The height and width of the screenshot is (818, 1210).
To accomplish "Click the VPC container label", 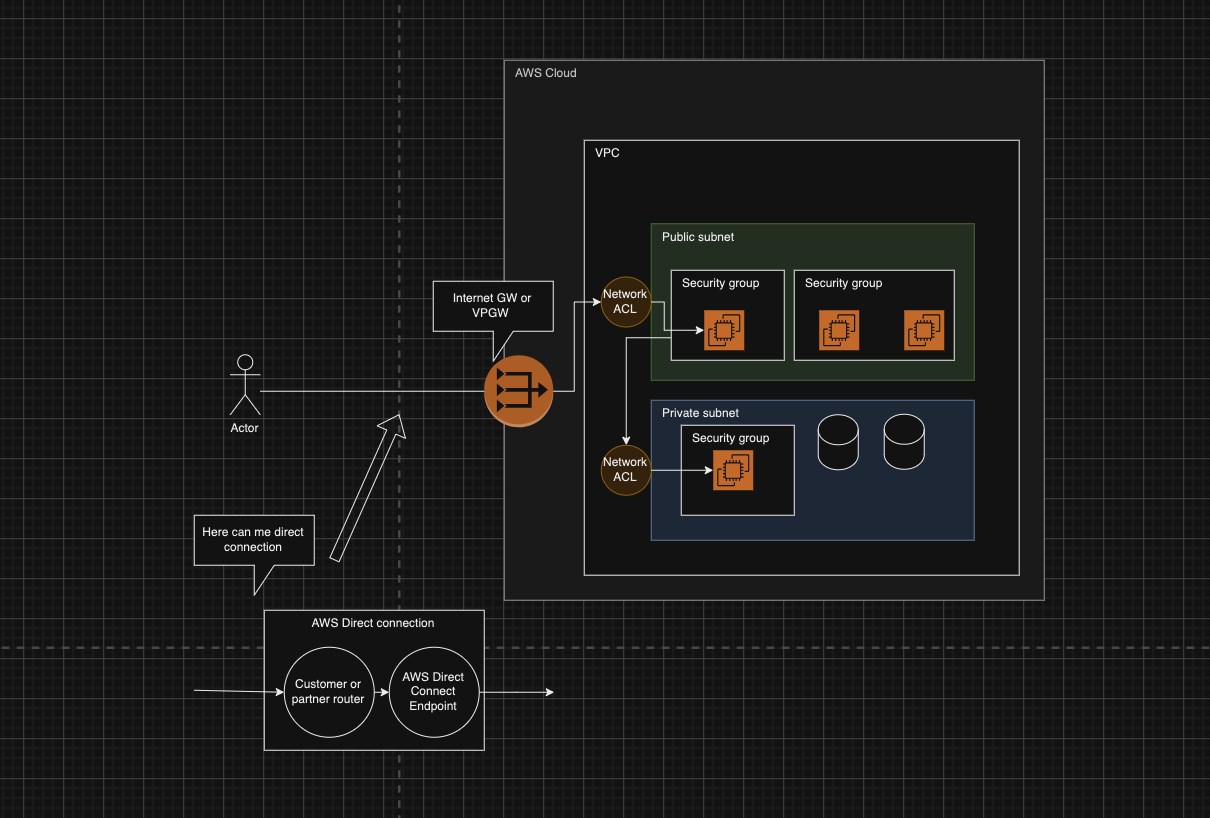I will pyautogui.click(x=607, y=153).
